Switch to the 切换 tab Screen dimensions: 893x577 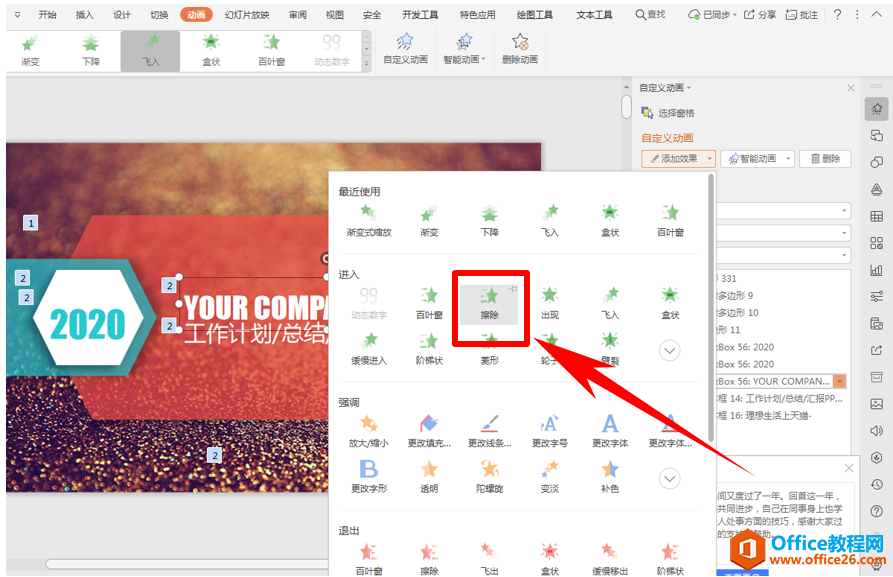pyautogui.click(x=159, y=15)
